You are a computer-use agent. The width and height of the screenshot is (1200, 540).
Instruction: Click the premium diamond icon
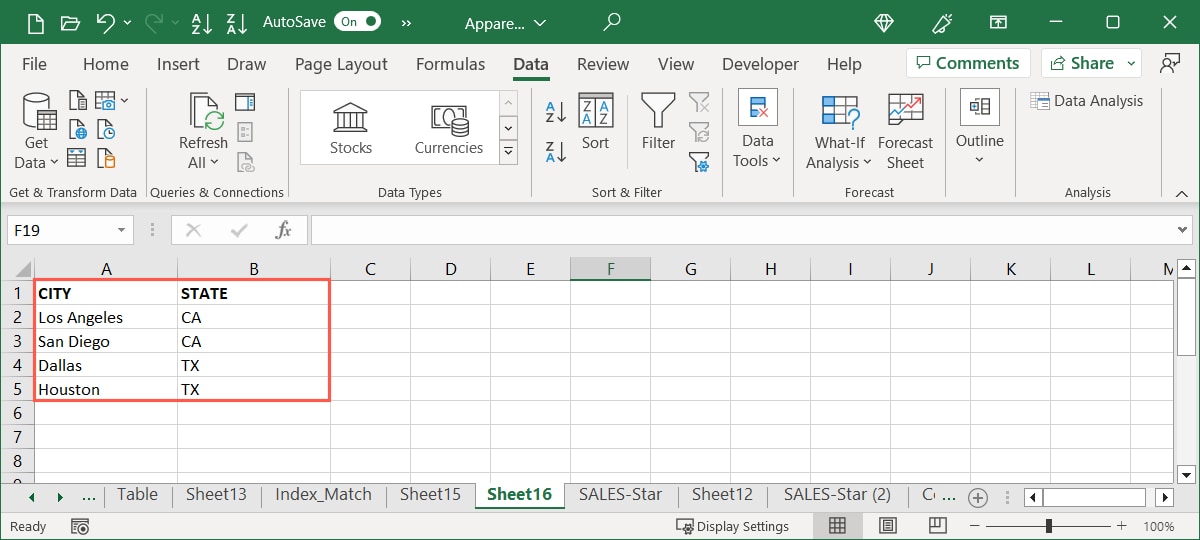pyautogui.click(x=884, y=22)
